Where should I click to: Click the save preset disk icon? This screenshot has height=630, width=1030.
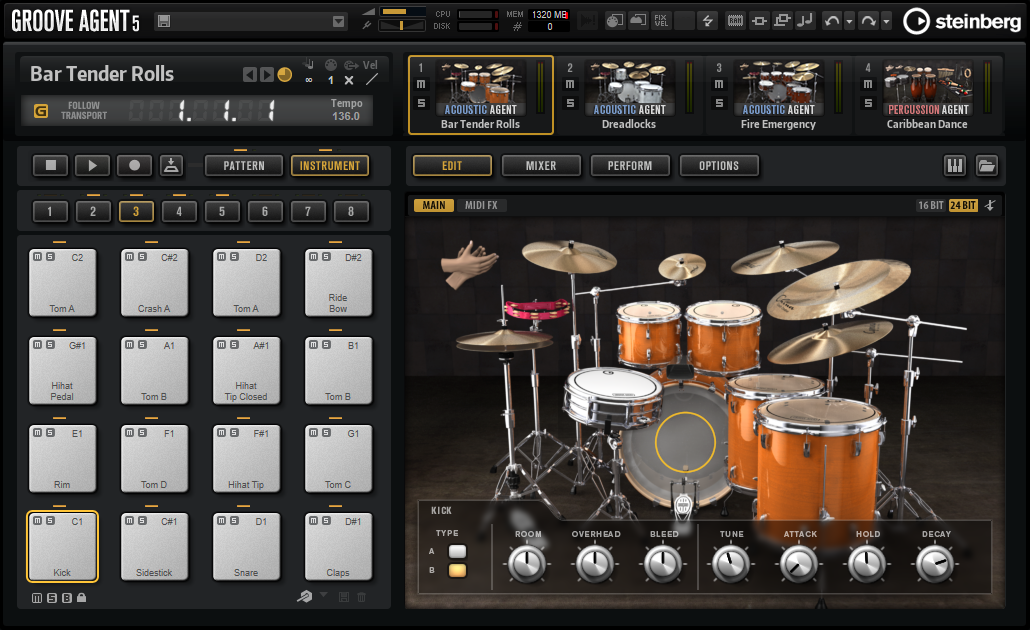tap(164, 22)
